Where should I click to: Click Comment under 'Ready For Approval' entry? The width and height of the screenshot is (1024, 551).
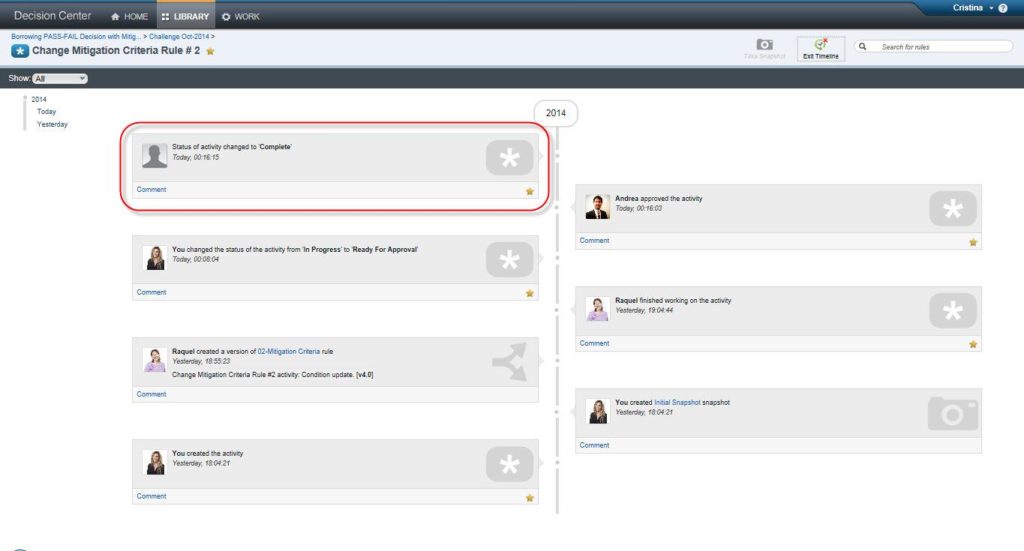pyautogui.click(x=152, y=293)
